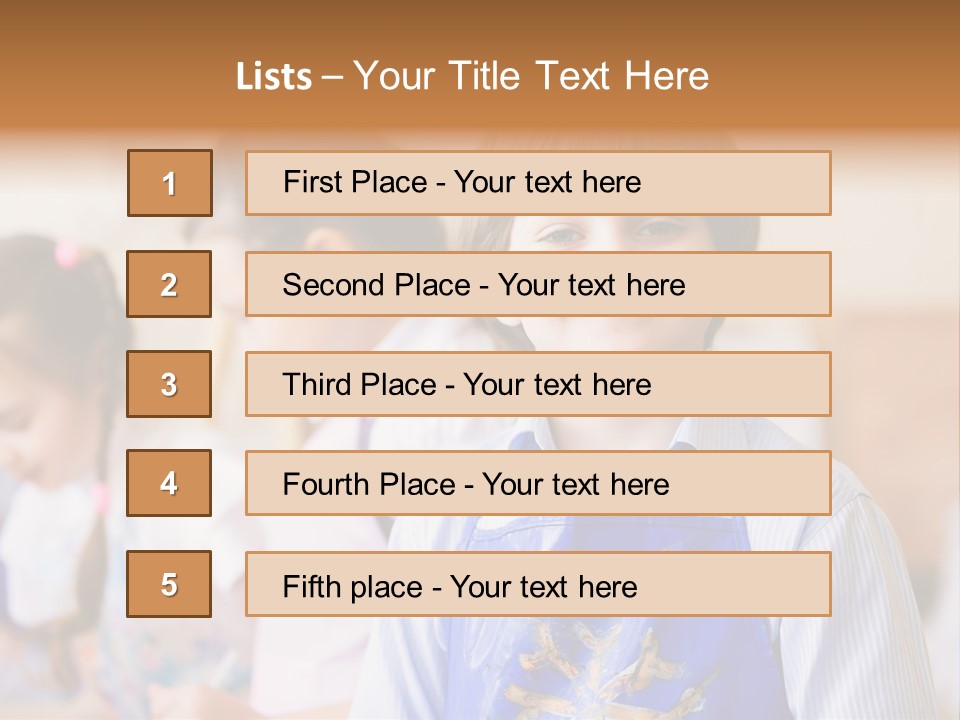The width and height of the screenshot is (960, 720).
Task: Click 'Your Title Text Here' heading
Action: pos(531,76)
